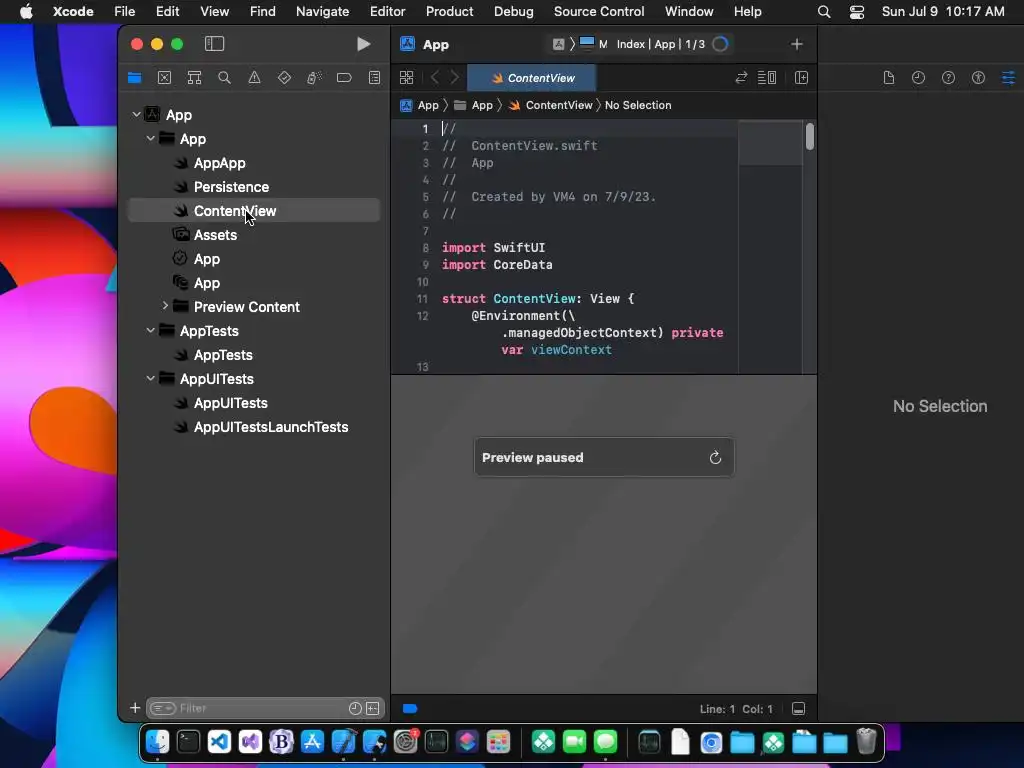Collapse the root App project
1024x768 pixels.
(136, 114)
